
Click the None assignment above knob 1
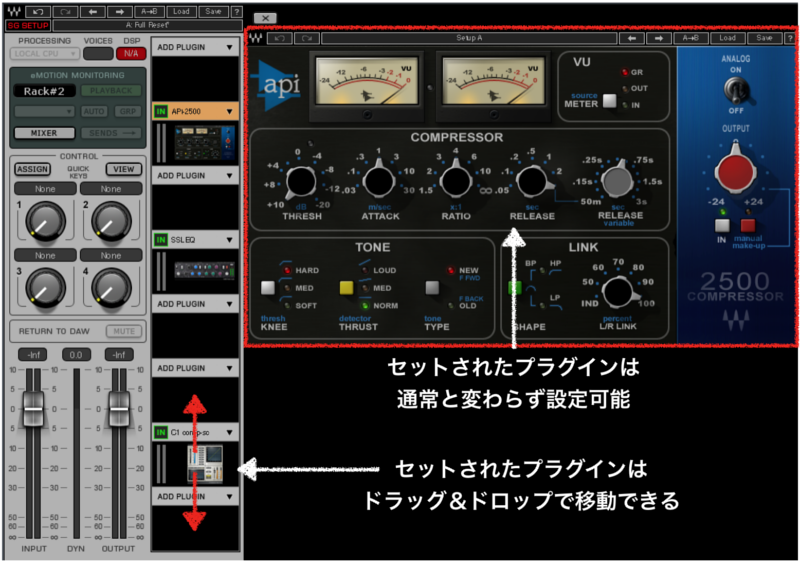pyautogui.click(x=45, y=189)
